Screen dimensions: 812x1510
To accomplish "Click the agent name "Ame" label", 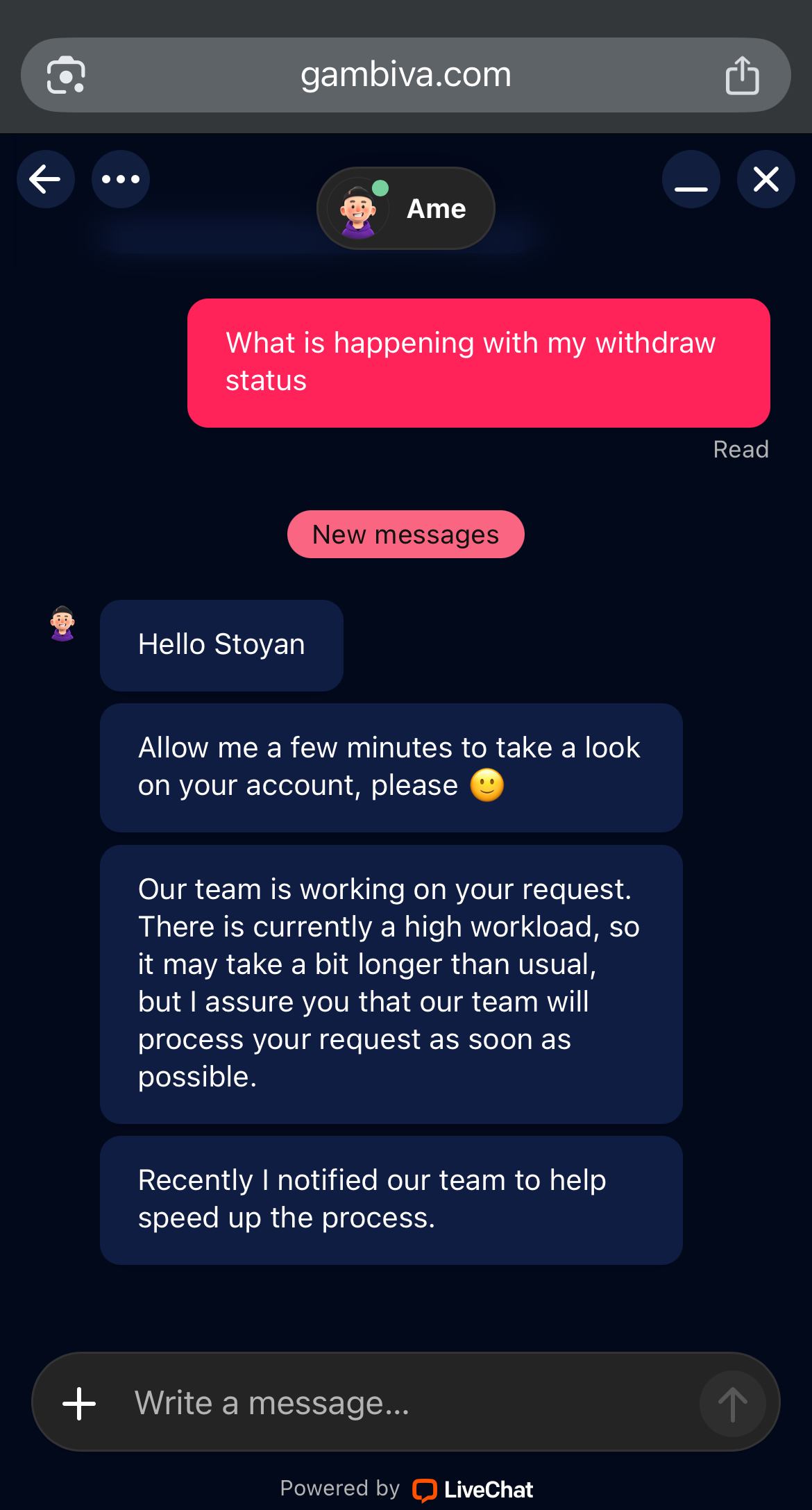I will tap(437, 208).
